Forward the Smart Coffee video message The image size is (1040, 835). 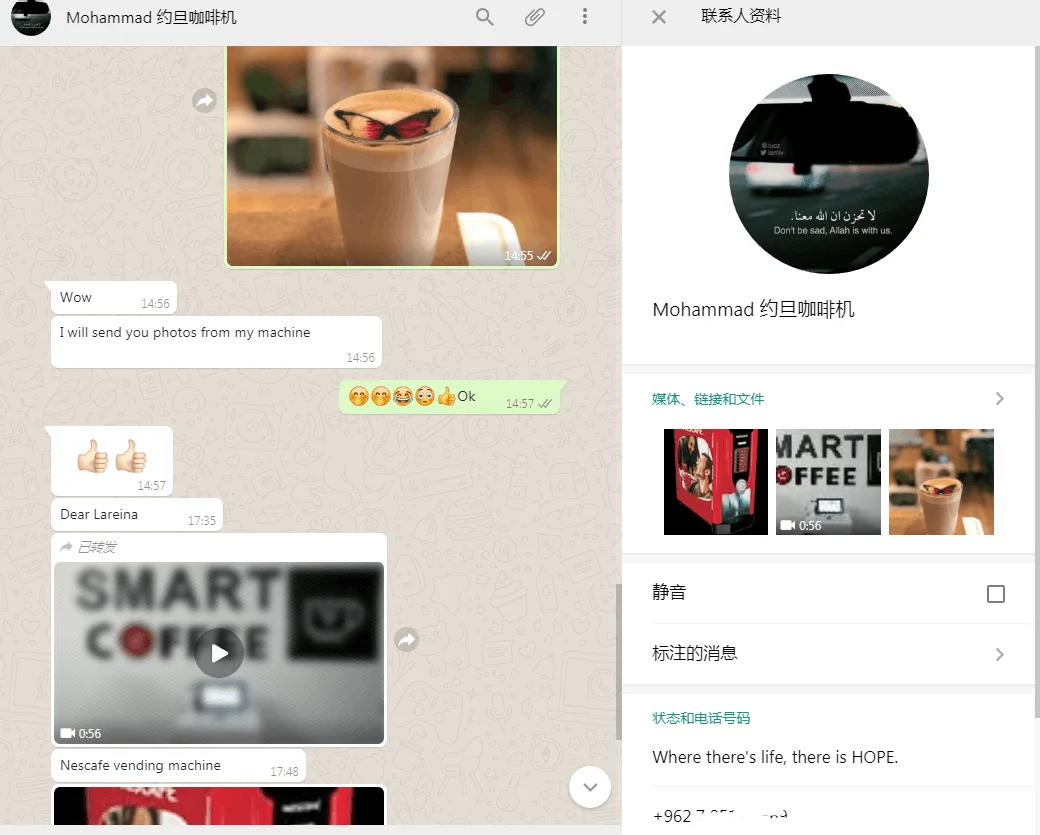(407, 639)
